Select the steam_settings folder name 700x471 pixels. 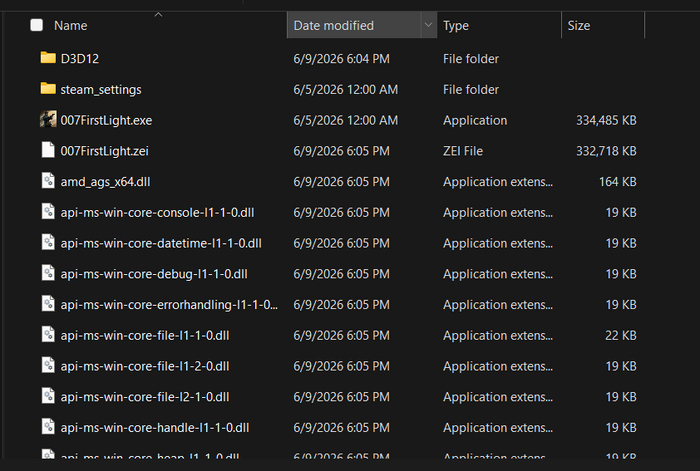(x=101, y=90)
